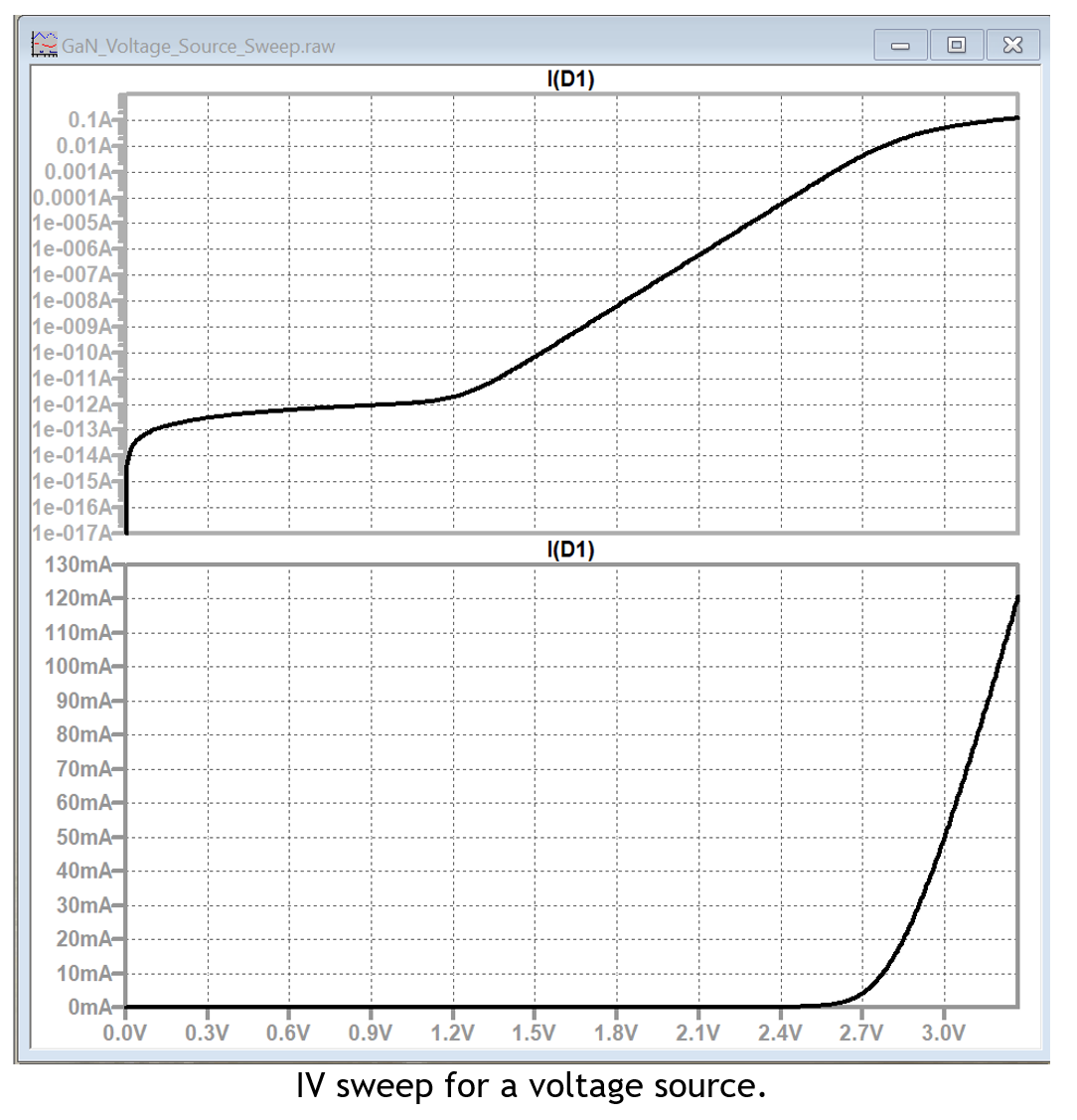Click the lower pane I(D1) trace label
The image size is (1077, 1120).
pyautogui.click(x=570, y=550)
